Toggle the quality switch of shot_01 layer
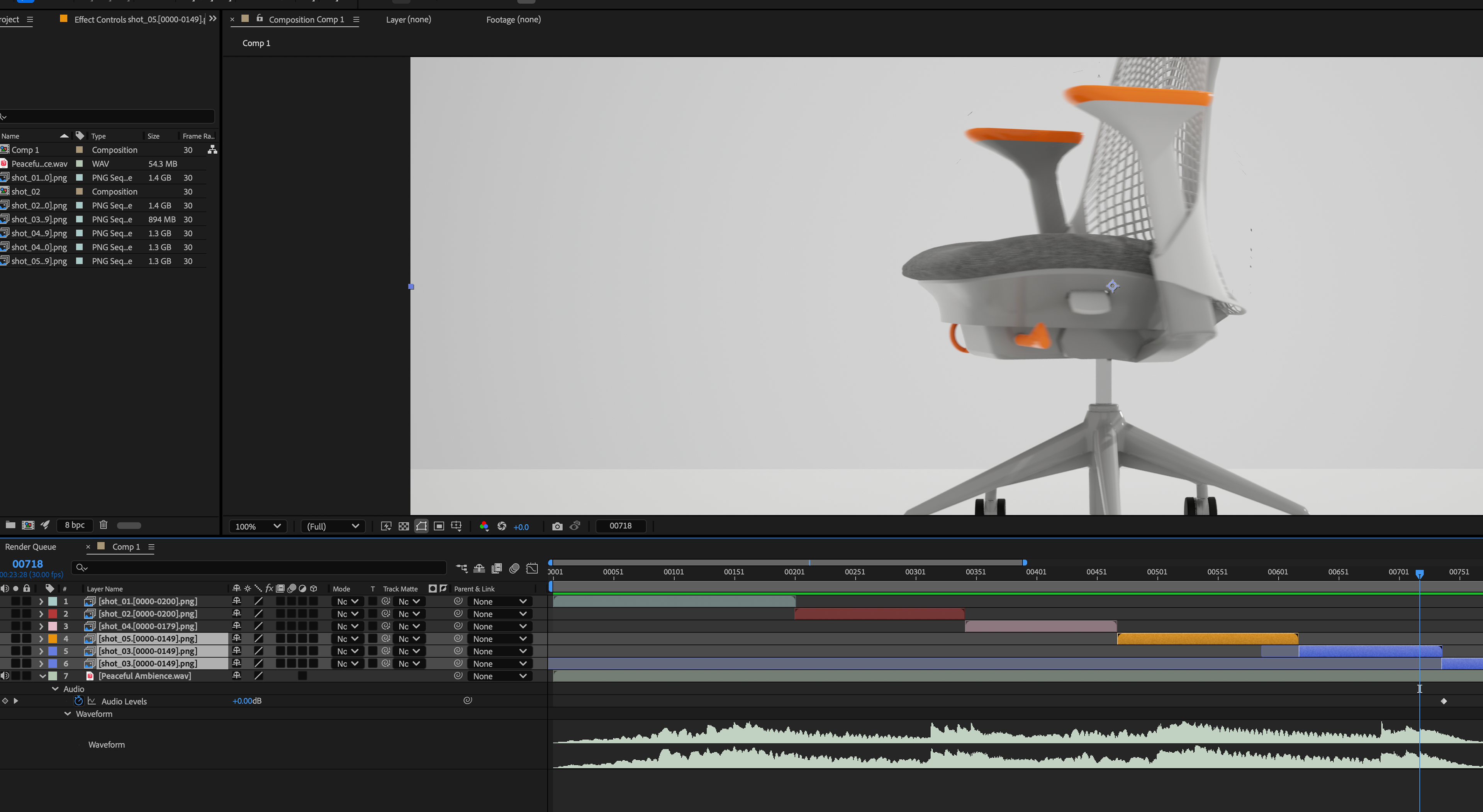1483x812 pixels. tap(258, 602)
